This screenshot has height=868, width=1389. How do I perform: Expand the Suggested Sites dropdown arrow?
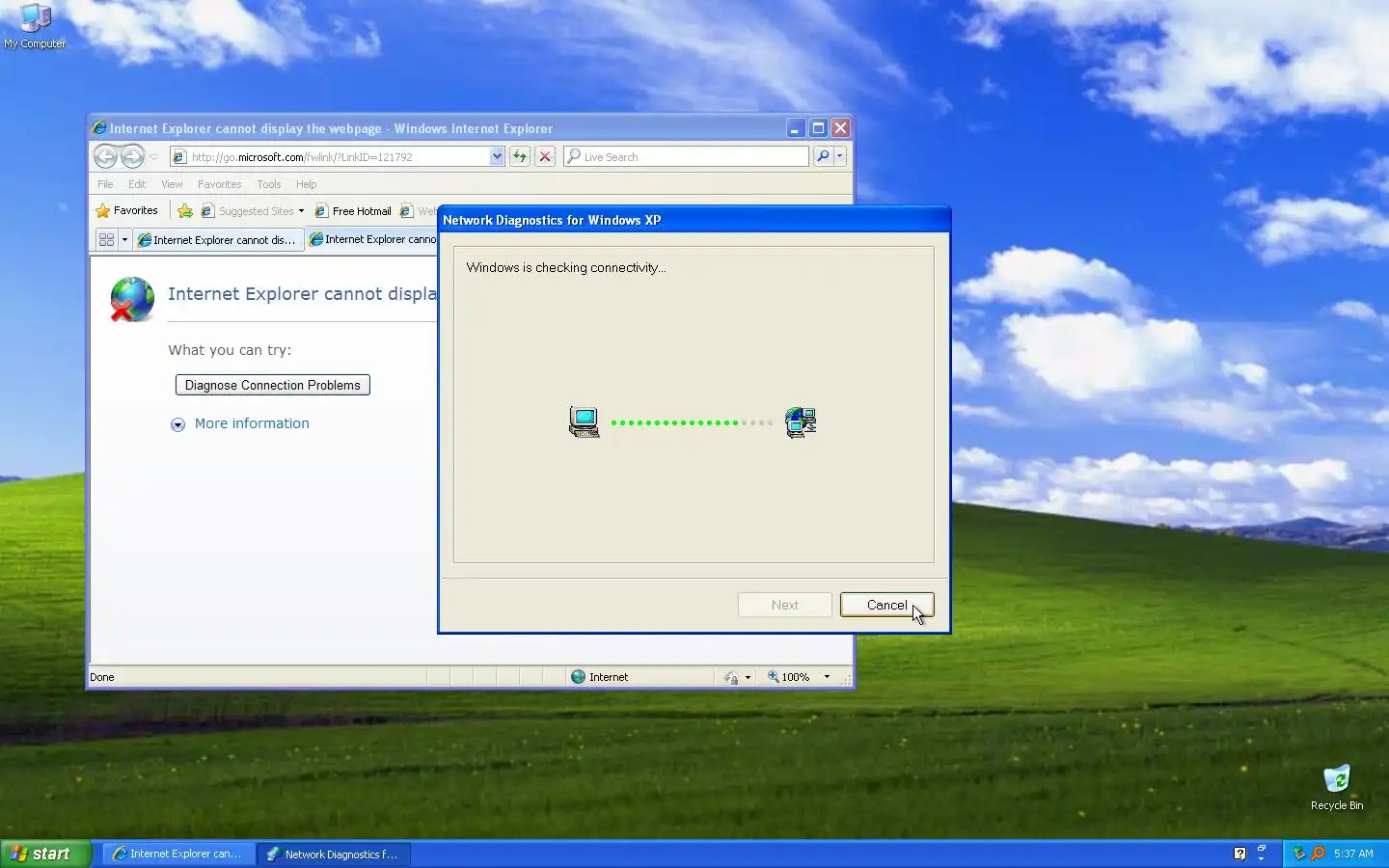[301, 211]
